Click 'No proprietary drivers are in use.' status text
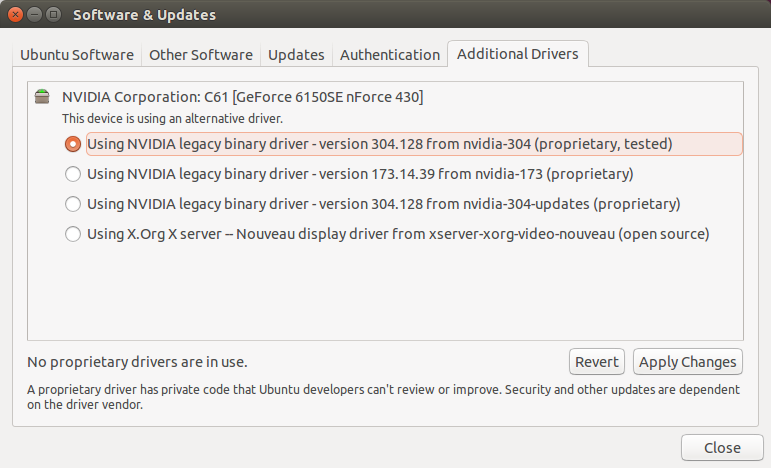The width and height of the screenshot is (771, 468). click(x=137, y=362)
